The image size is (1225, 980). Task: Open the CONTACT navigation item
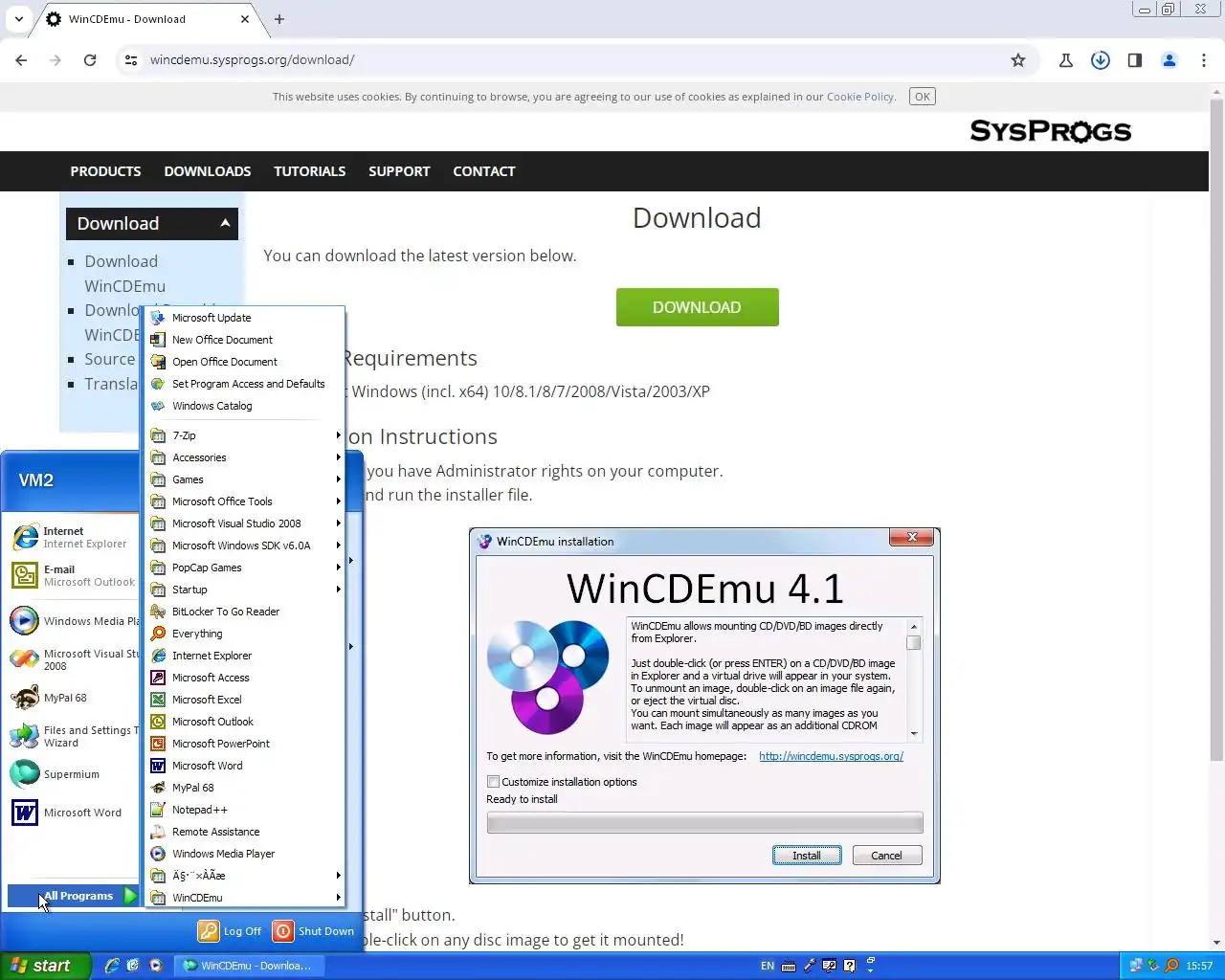(x=484, y=171)
